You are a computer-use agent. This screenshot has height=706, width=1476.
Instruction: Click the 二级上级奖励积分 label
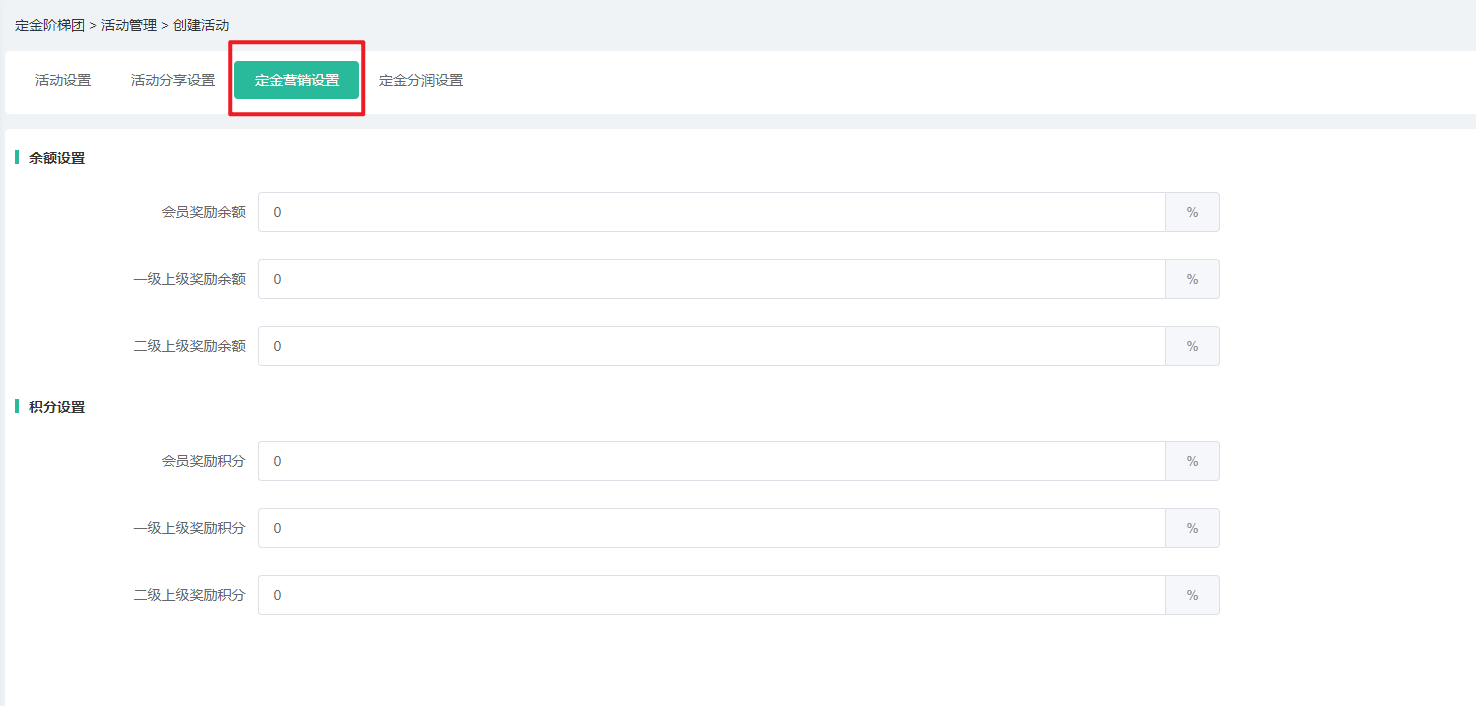190,595
